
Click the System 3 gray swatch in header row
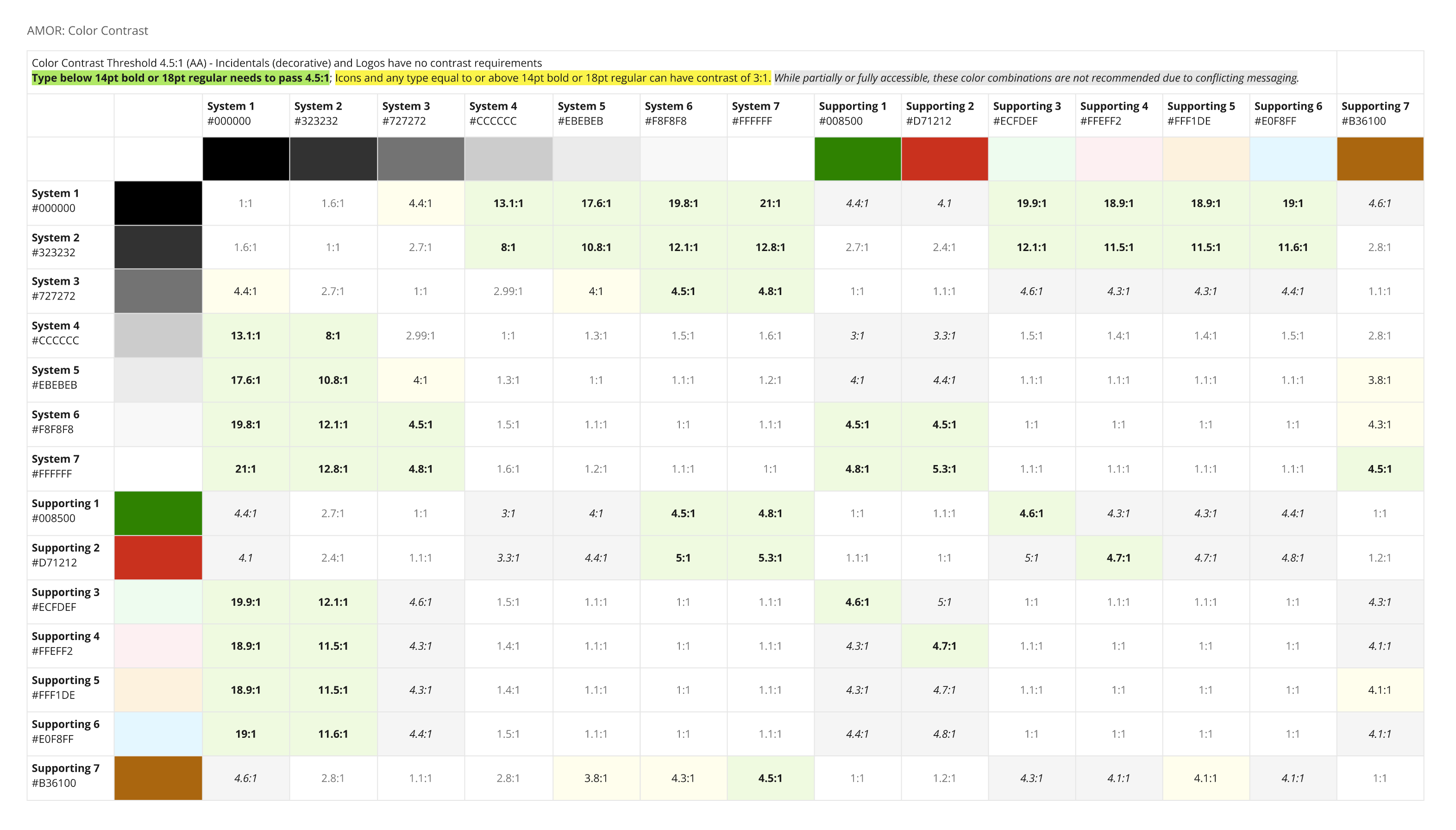pos(421,159)
